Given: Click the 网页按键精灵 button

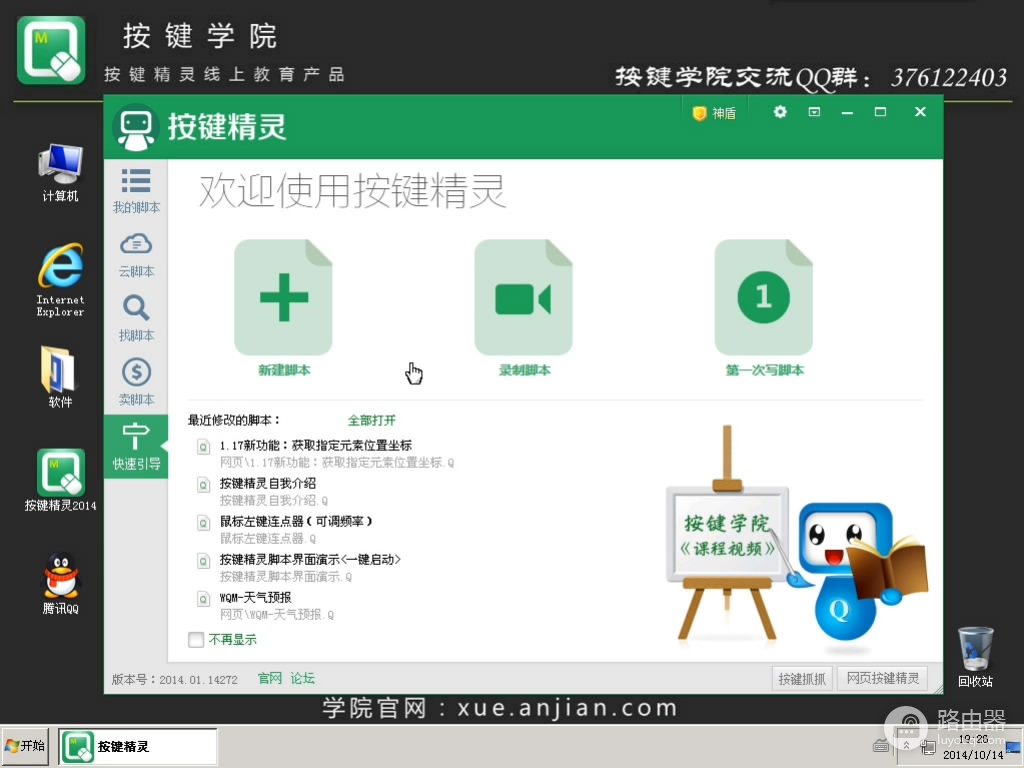Looking at the screenshot, I should point(883,679).
